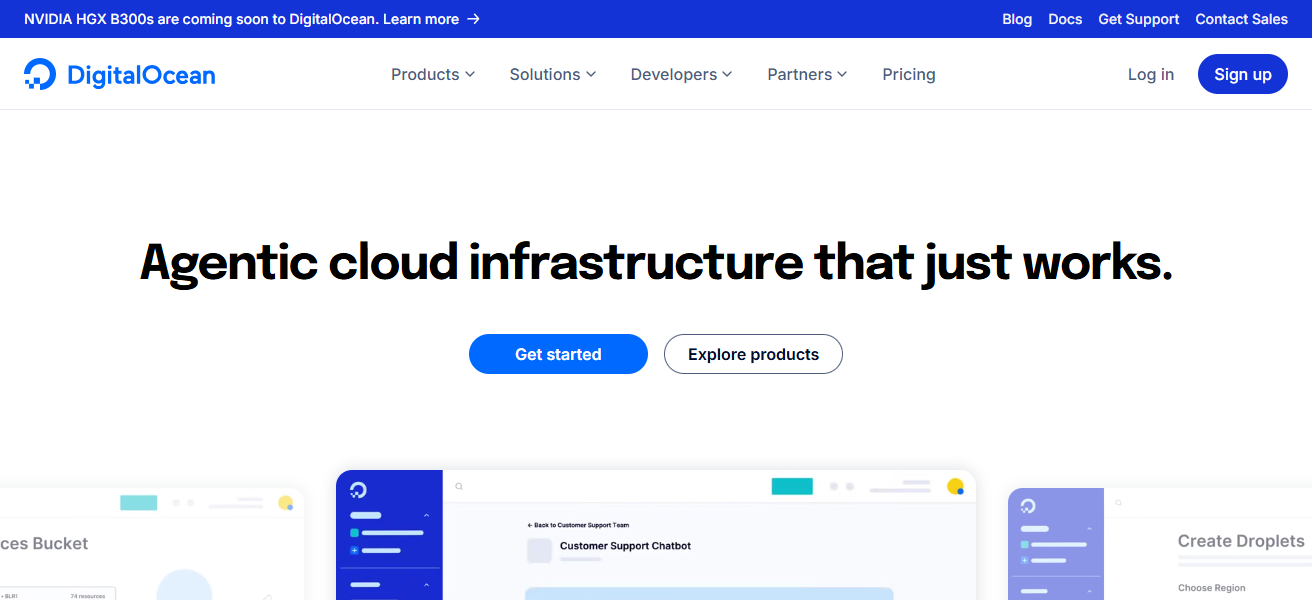This screenshot has height=600, width=1312.
Task: Select Pricing from the navigation menu
Action: 908,74
